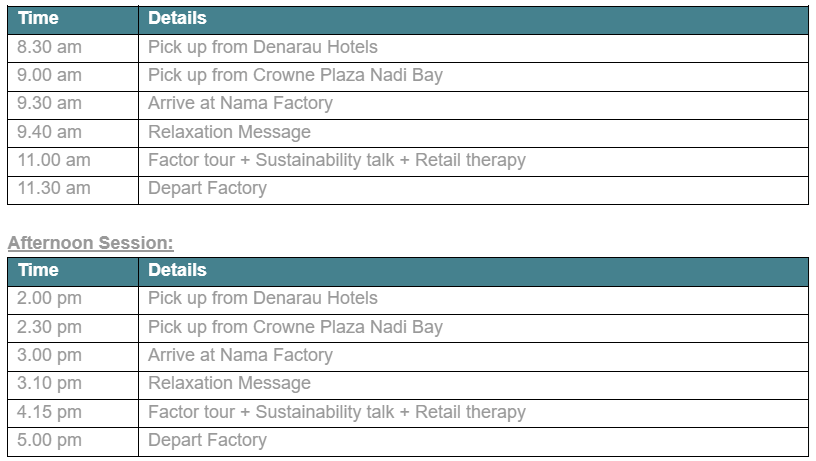816x461 pixels.
Task: Click the morning Arrive at Nama Factory text
Action: point(240,103)
